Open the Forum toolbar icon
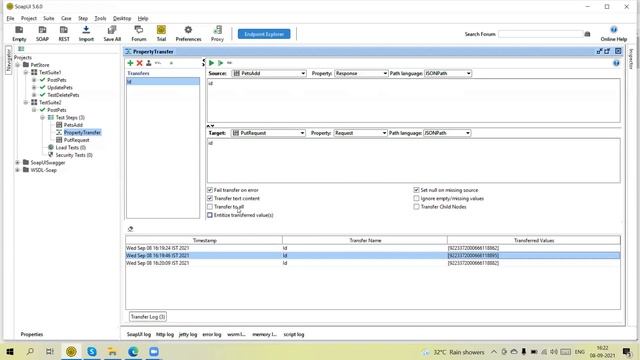 139,33
